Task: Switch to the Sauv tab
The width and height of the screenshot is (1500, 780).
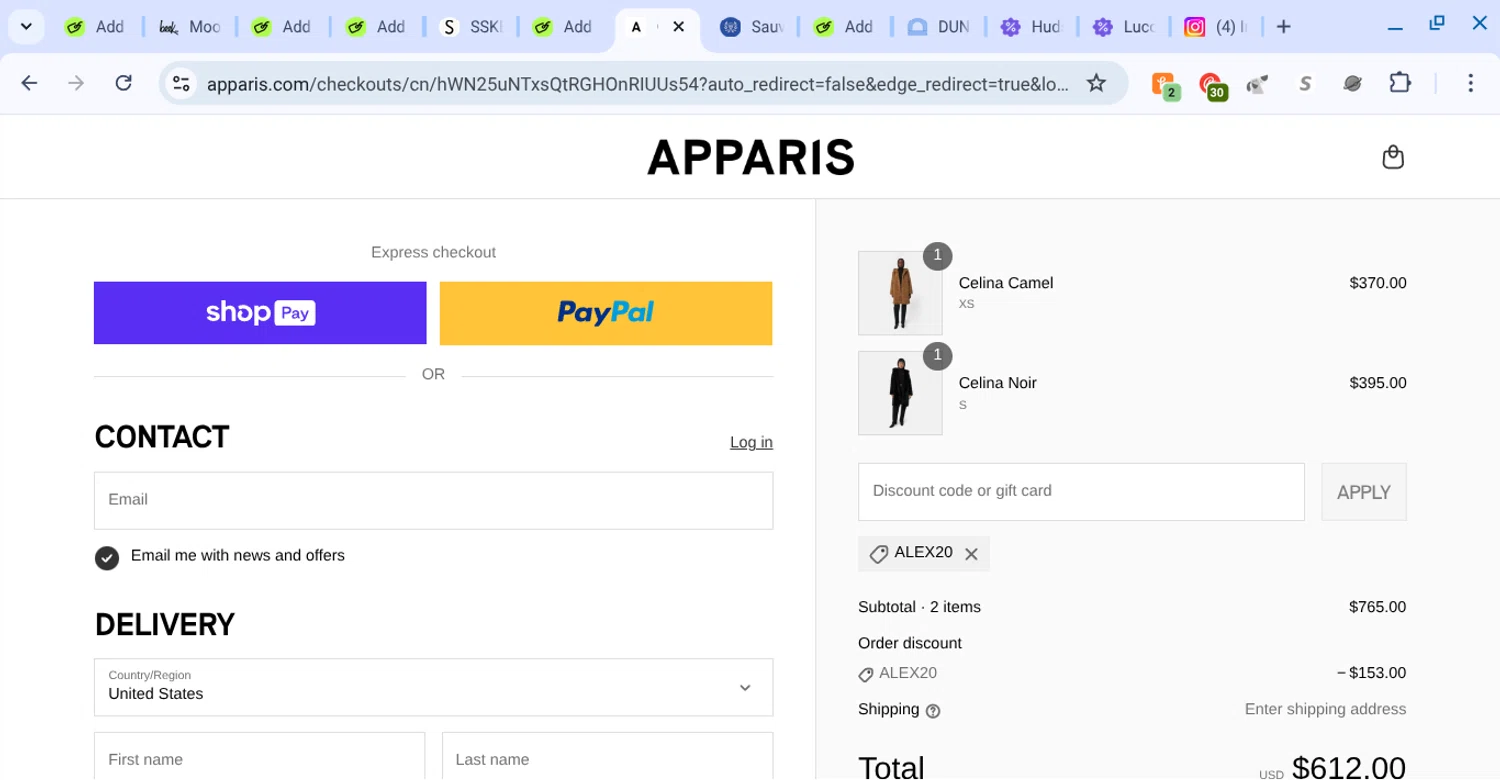Action: (x=752, y=27)
